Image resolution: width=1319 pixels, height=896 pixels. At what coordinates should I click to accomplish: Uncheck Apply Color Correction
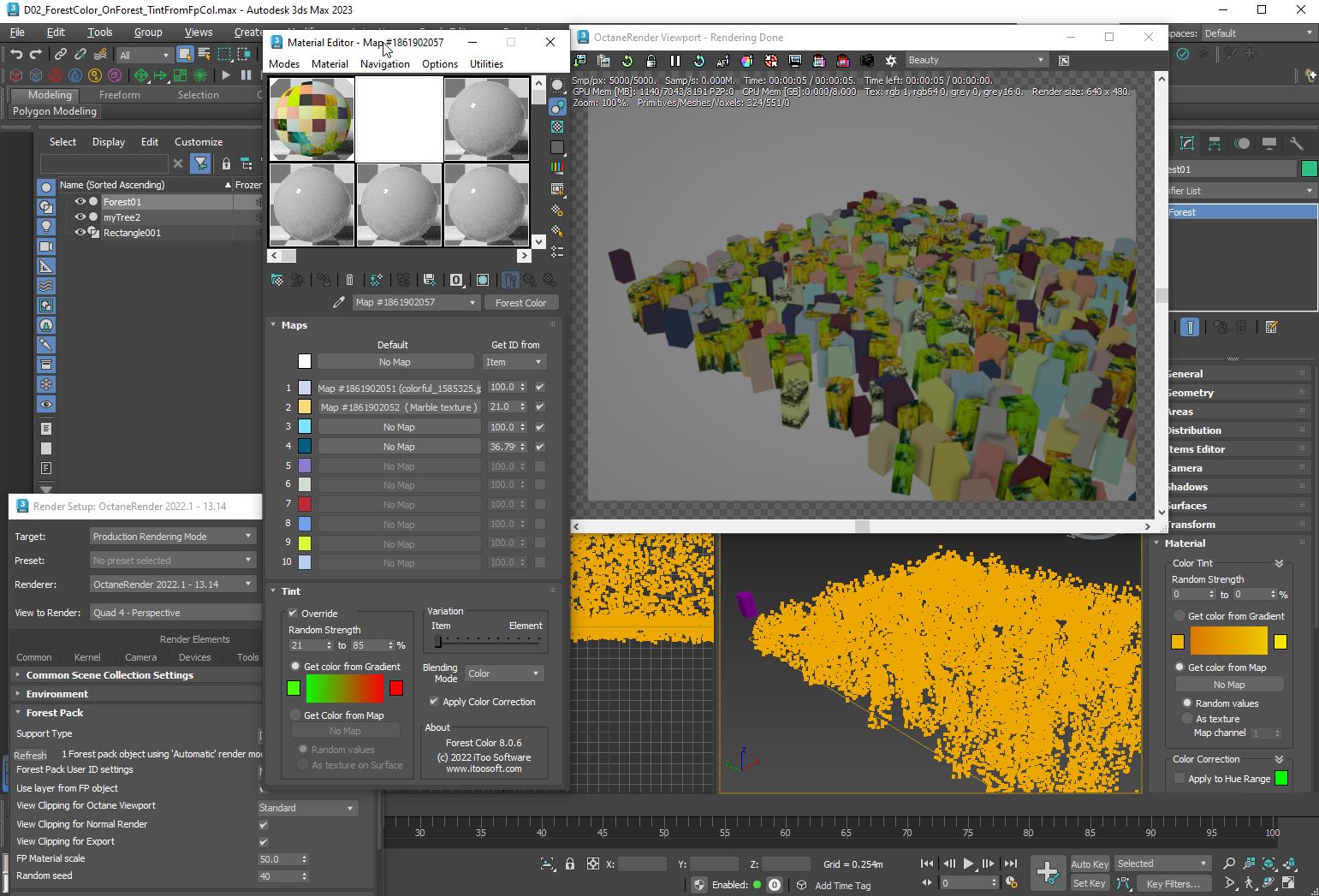tap(434, 702)
